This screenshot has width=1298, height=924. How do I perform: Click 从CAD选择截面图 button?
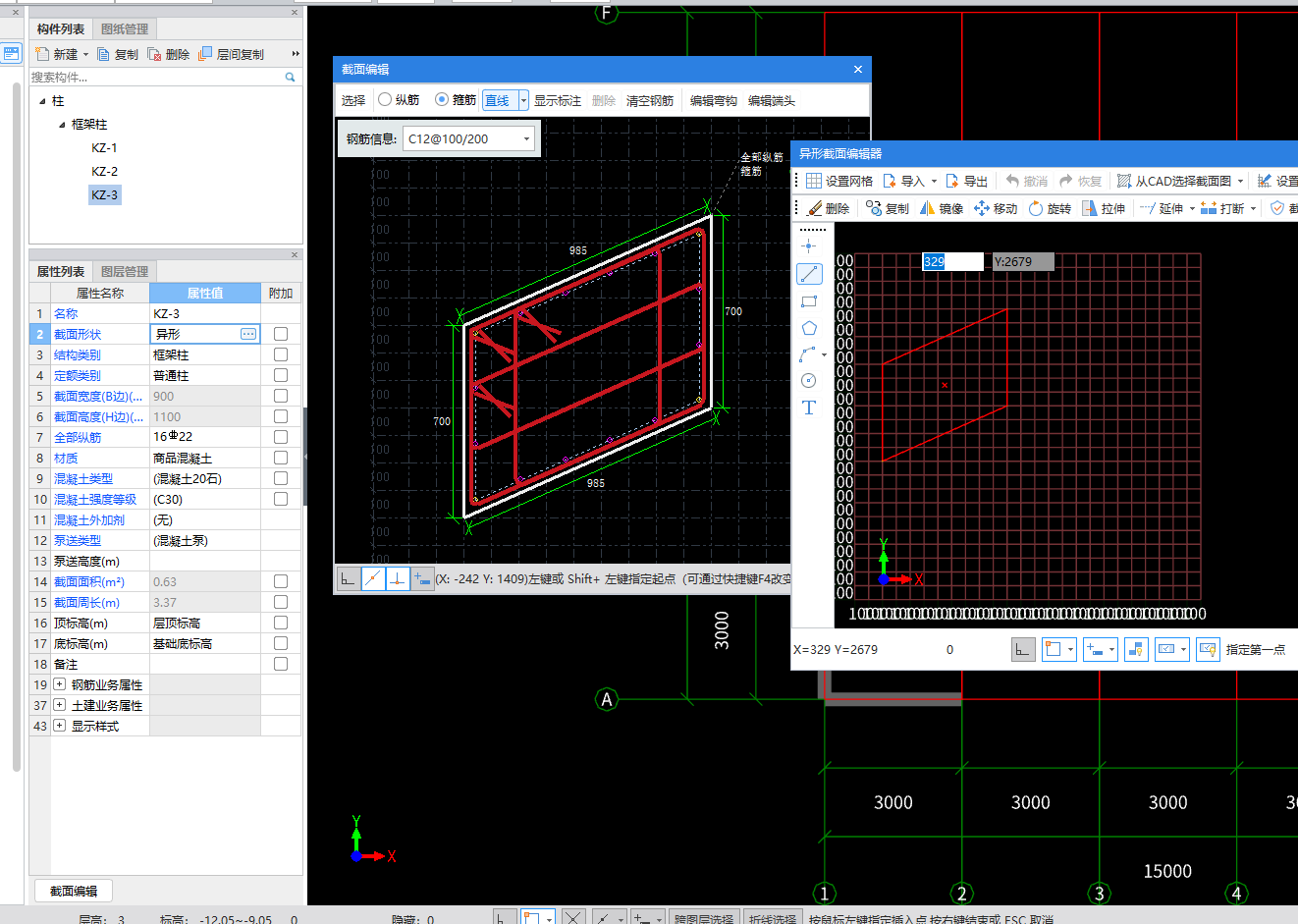pos(1174,181)
